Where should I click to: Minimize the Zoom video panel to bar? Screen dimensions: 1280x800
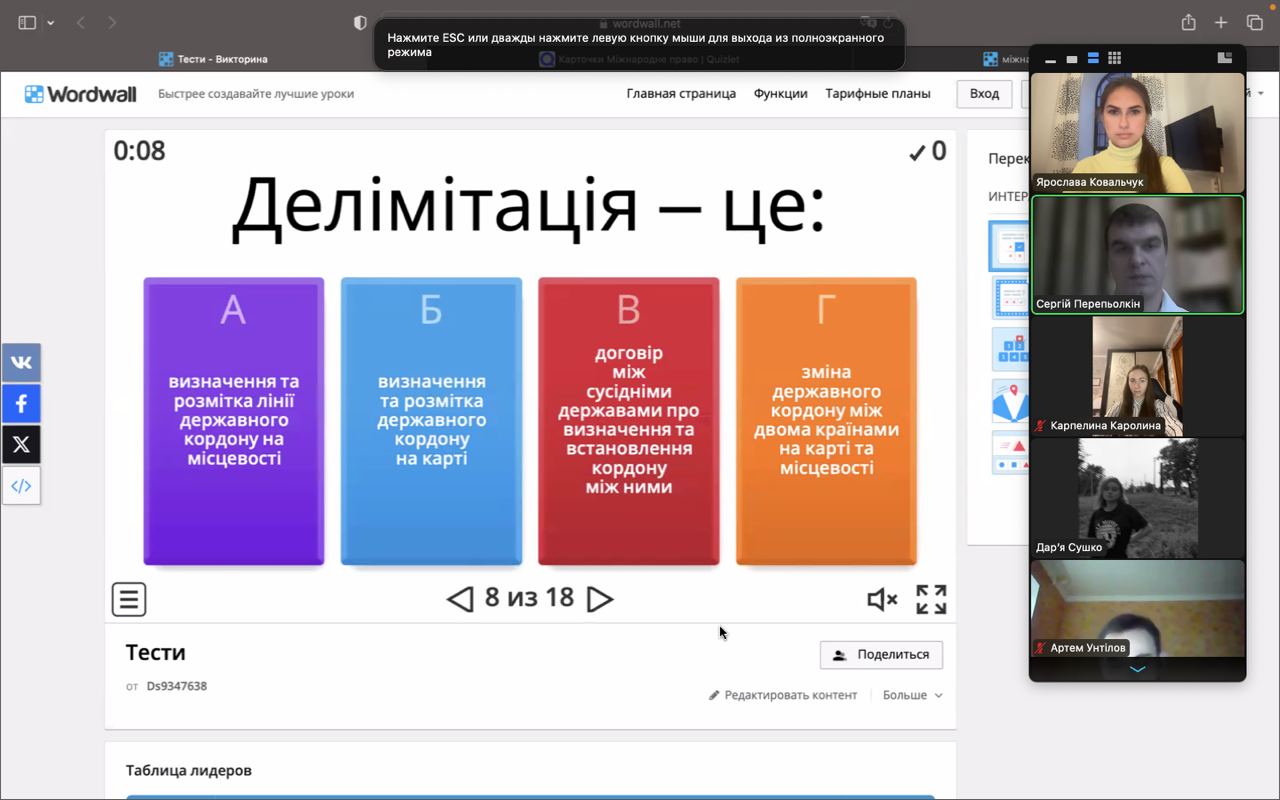coord(1050,59)
